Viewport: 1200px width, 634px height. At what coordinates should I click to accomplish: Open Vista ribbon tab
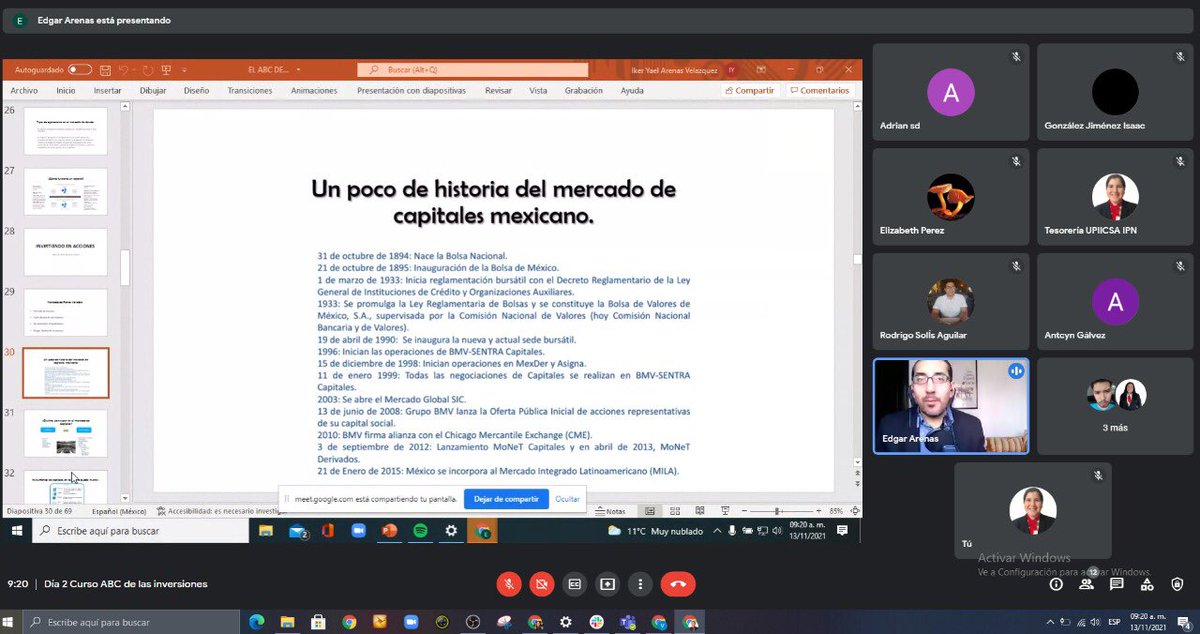point(538,90)
